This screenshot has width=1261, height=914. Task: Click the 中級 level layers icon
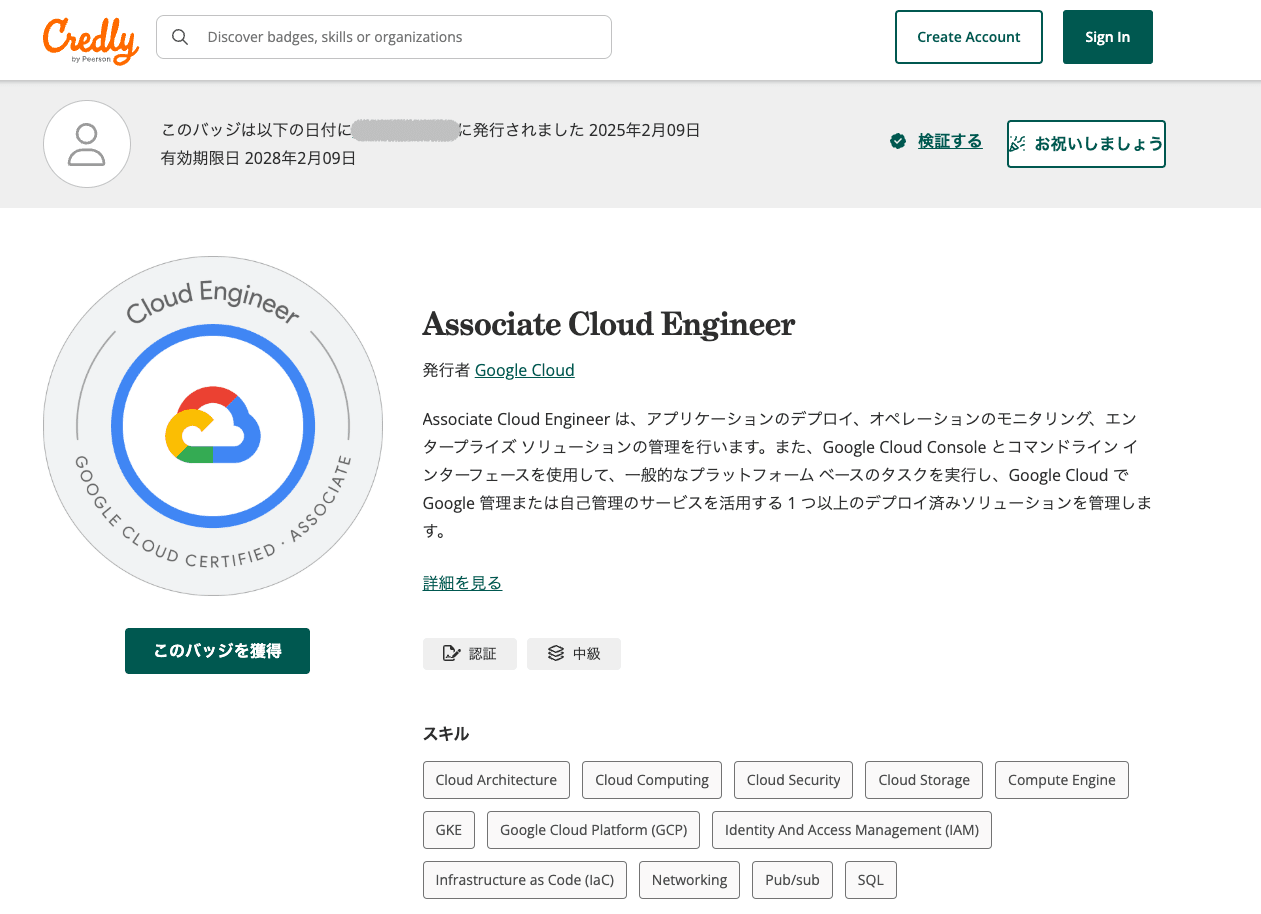(556, 654)
